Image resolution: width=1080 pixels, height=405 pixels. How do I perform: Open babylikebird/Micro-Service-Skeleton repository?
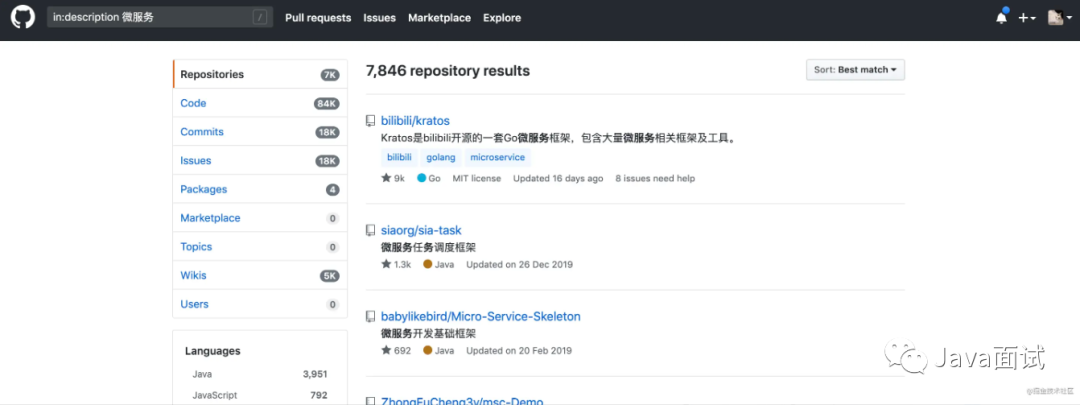[481, 316]
